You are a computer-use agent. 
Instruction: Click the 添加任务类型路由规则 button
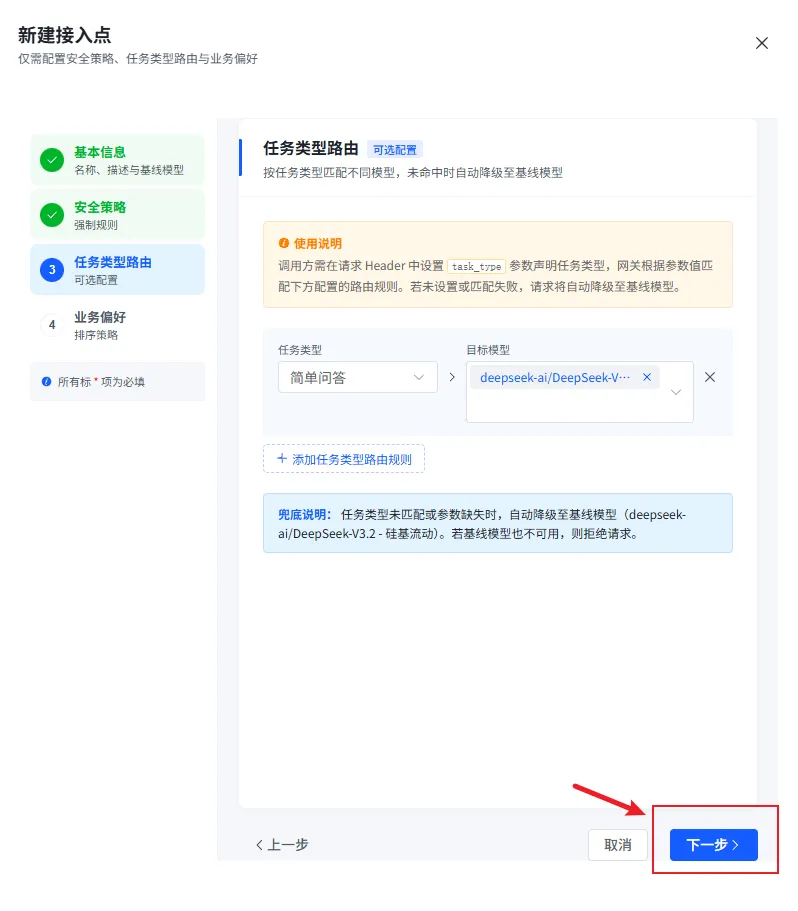[344, 459]
